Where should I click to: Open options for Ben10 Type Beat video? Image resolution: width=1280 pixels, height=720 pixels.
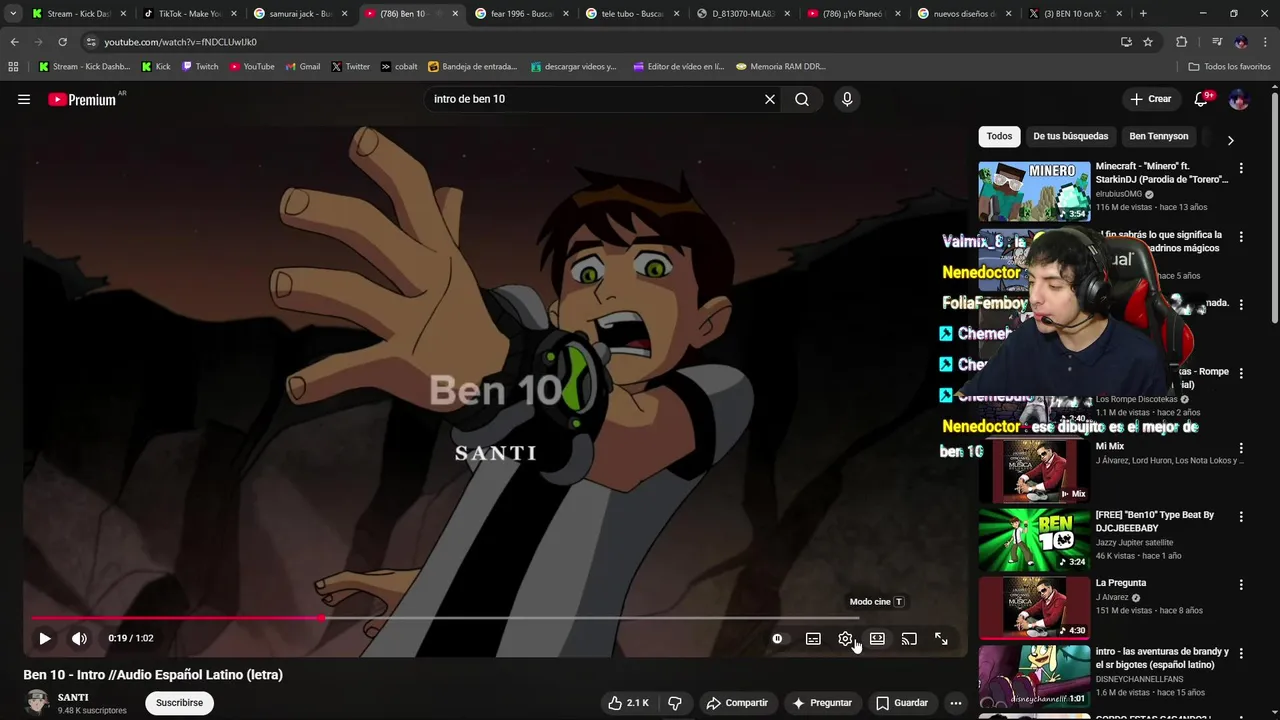click(1241, 517)
